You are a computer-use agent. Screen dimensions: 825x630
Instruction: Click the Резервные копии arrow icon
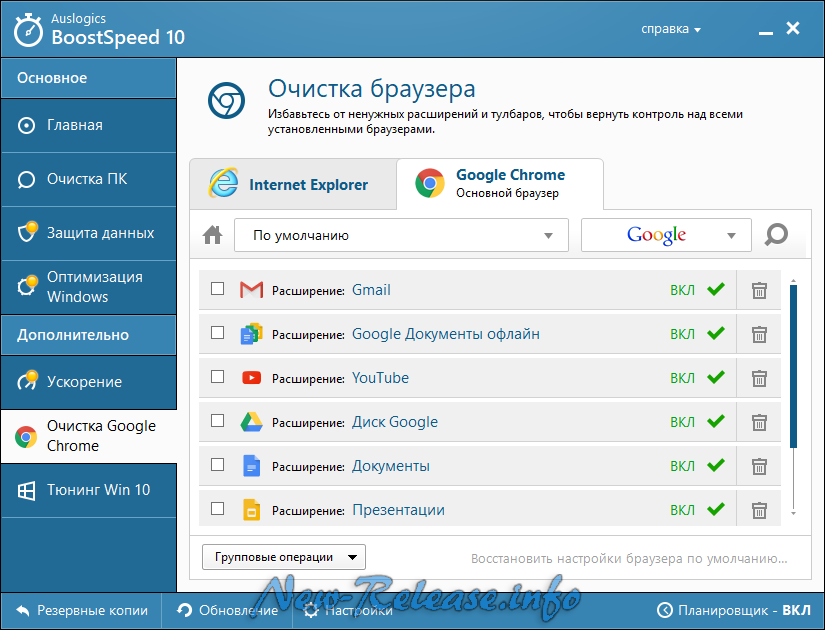pos(23,610)
